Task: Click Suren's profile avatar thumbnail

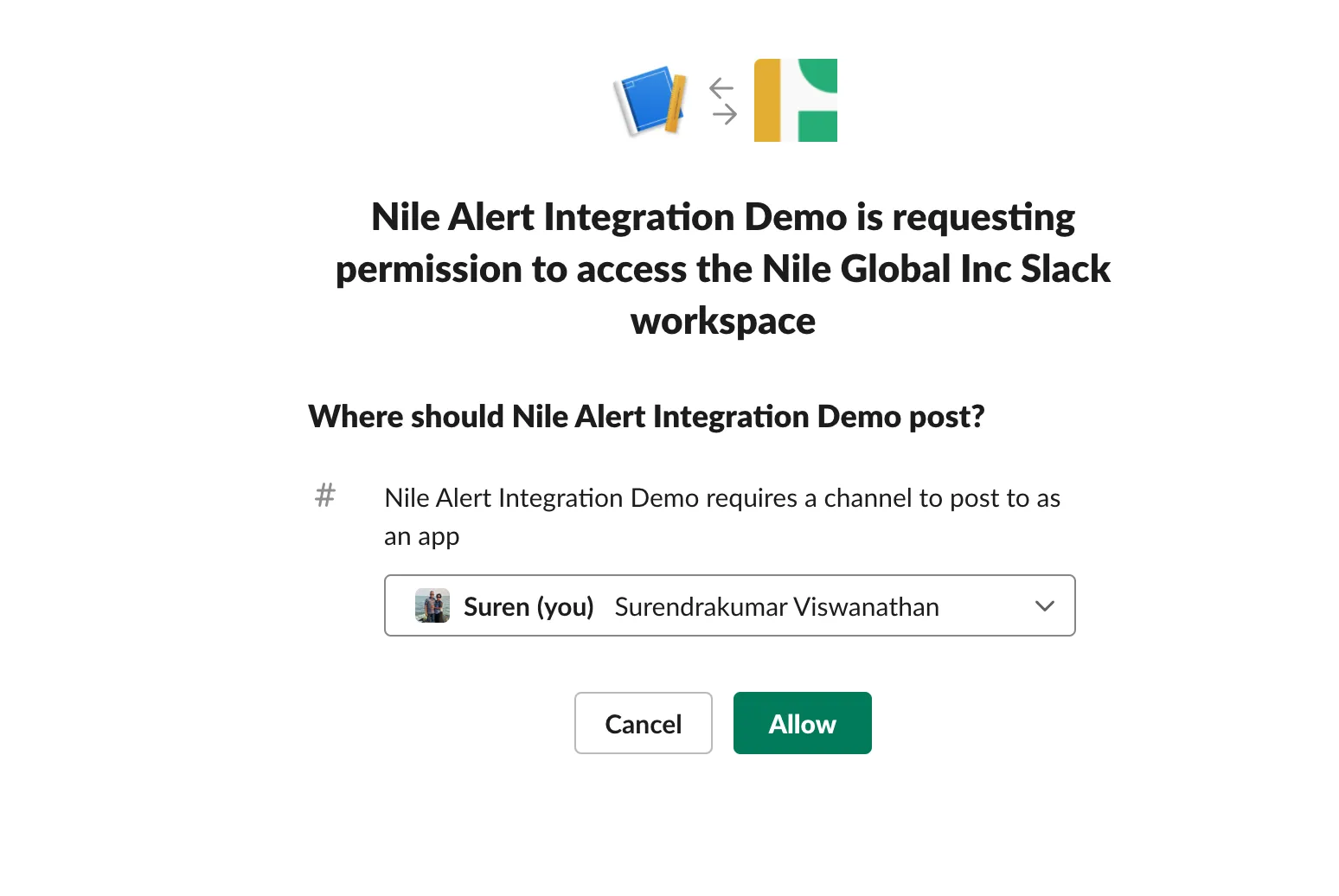Action: coord(432,605)
